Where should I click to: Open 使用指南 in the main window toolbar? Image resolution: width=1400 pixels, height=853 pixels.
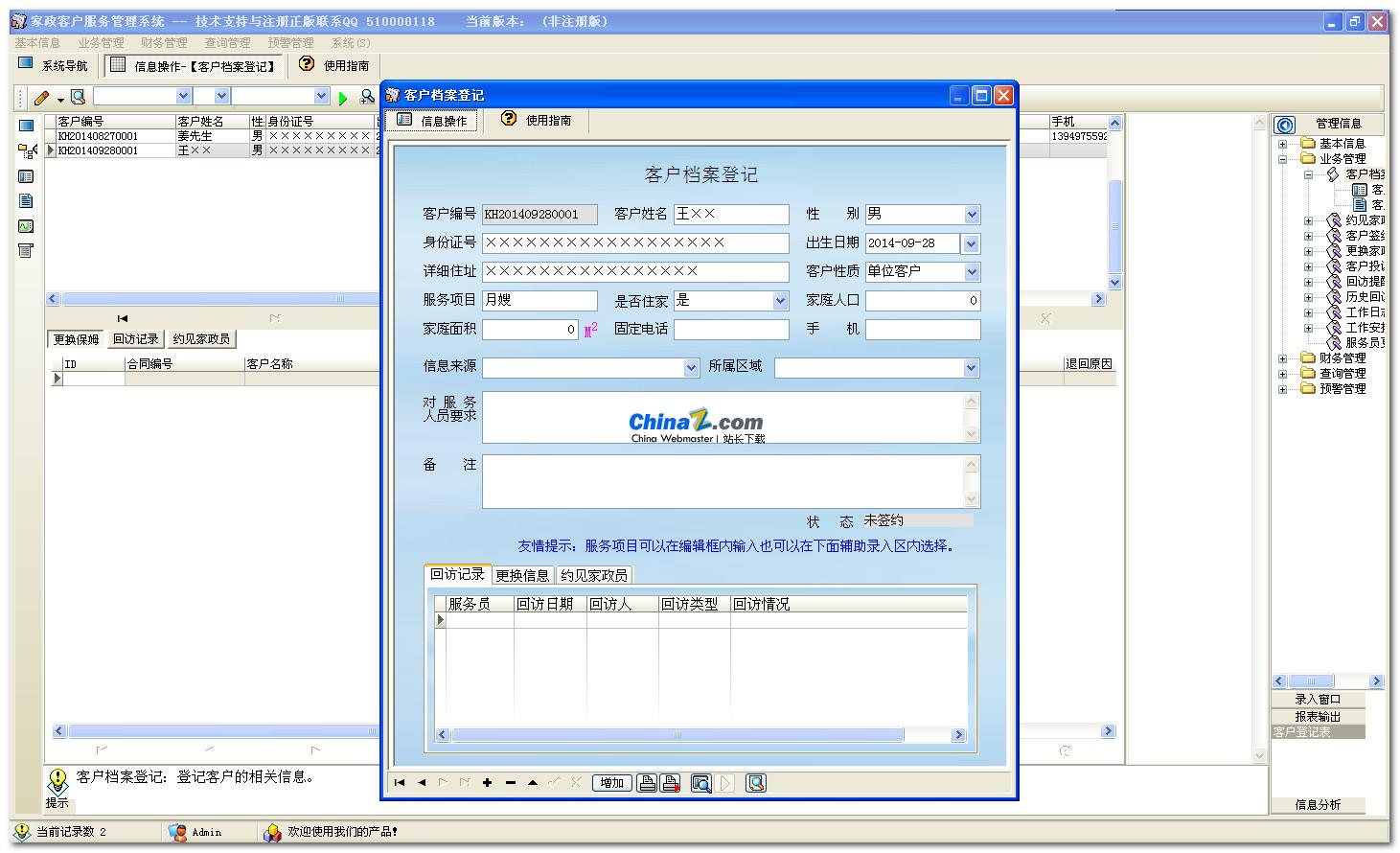pyautogui.click(x=333, y=65)
